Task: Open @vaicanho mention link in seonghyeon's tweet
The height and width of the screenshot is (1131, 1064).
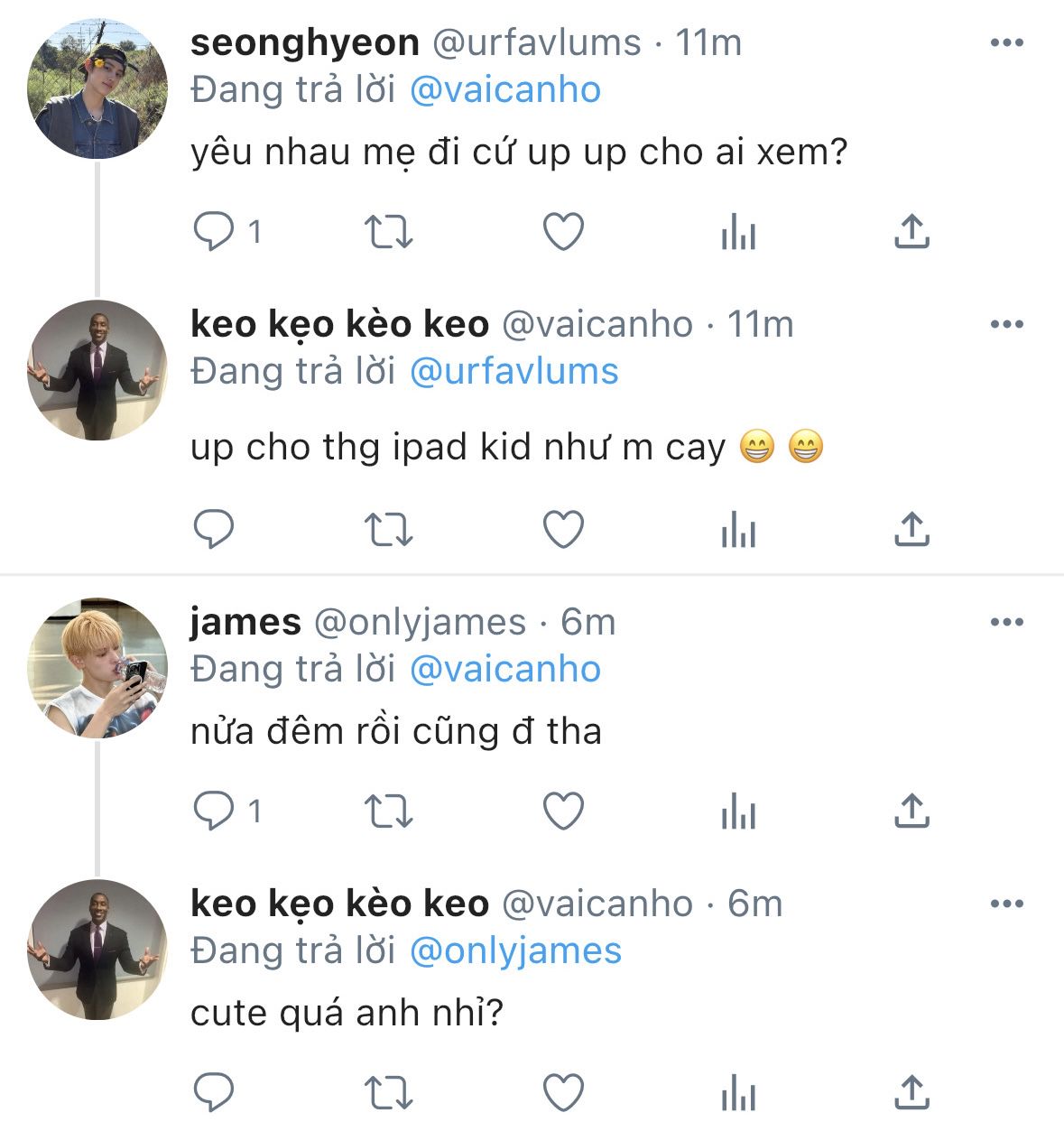Action: 505,90
